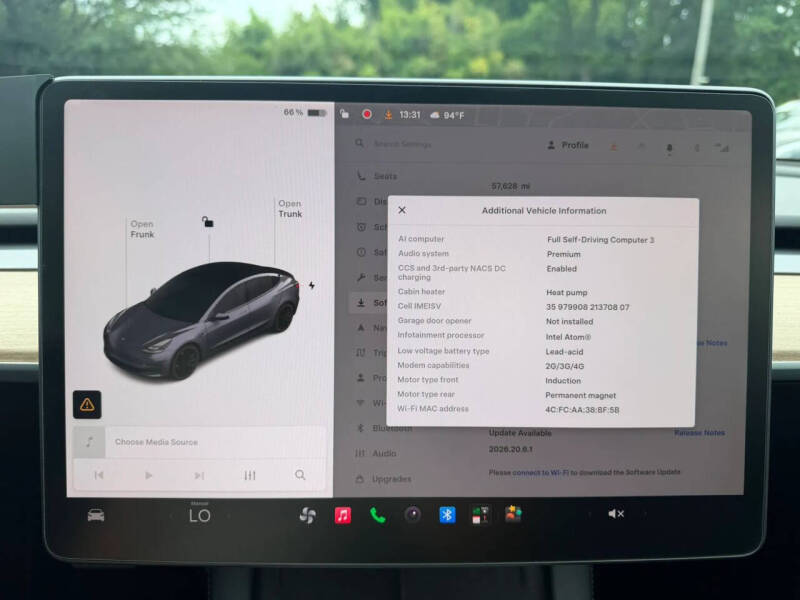Viewport: 800px width, 600px height.
Task: Open the blue Bluetooth app
Action: [x=447, y=515]
